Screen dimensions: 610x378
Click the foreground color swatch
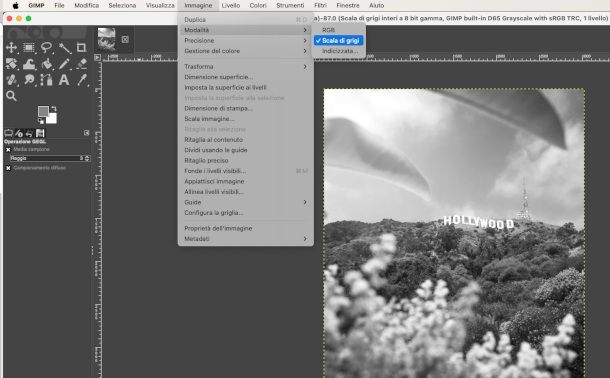43,111
